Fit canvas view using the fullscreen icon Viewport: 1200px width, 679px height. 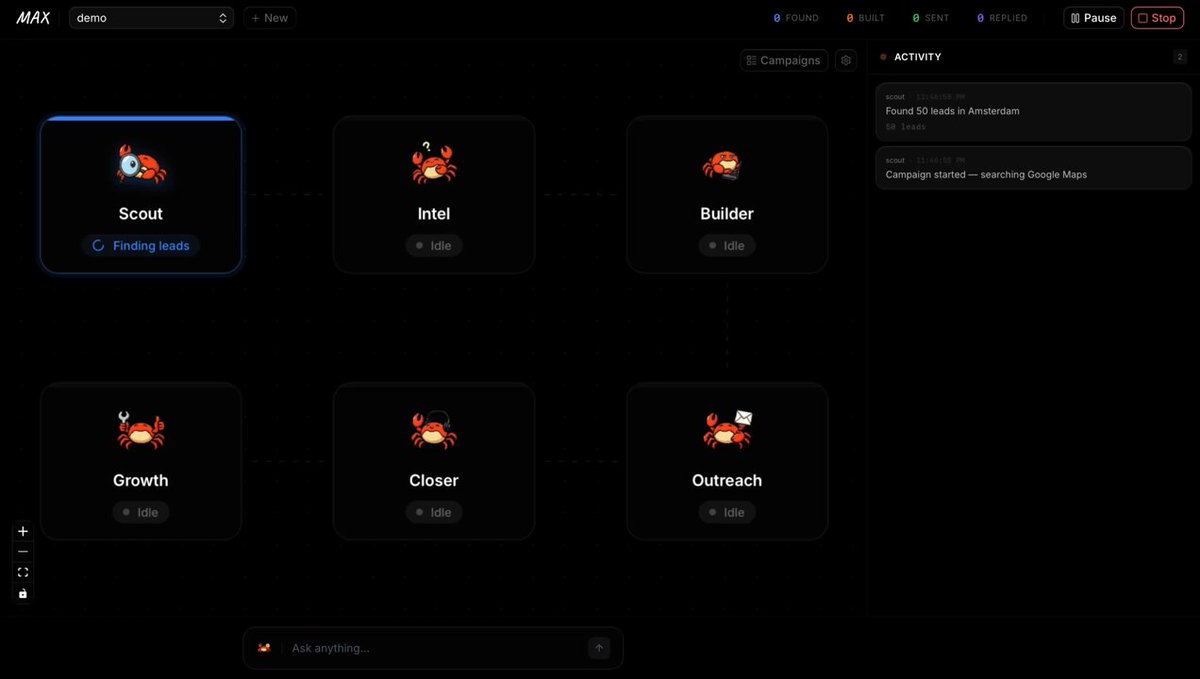(23, 572)
